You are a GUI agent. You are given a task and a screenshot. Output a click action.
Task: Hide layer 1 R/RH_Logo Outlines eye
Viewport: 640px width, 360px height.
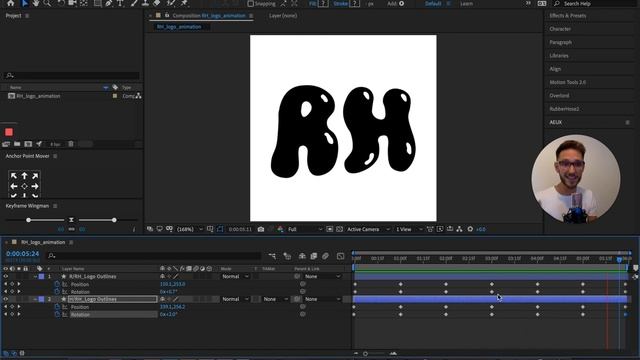pos(6,276)
